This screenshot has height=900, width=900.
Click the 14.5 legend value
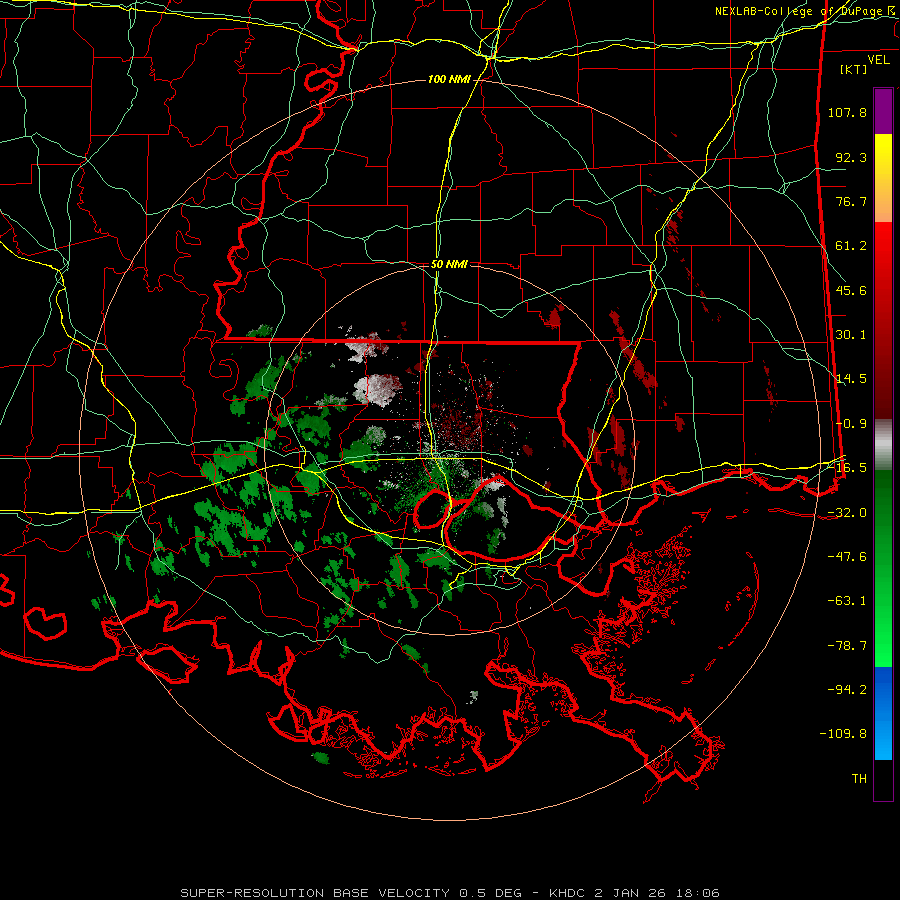point(851,379)
